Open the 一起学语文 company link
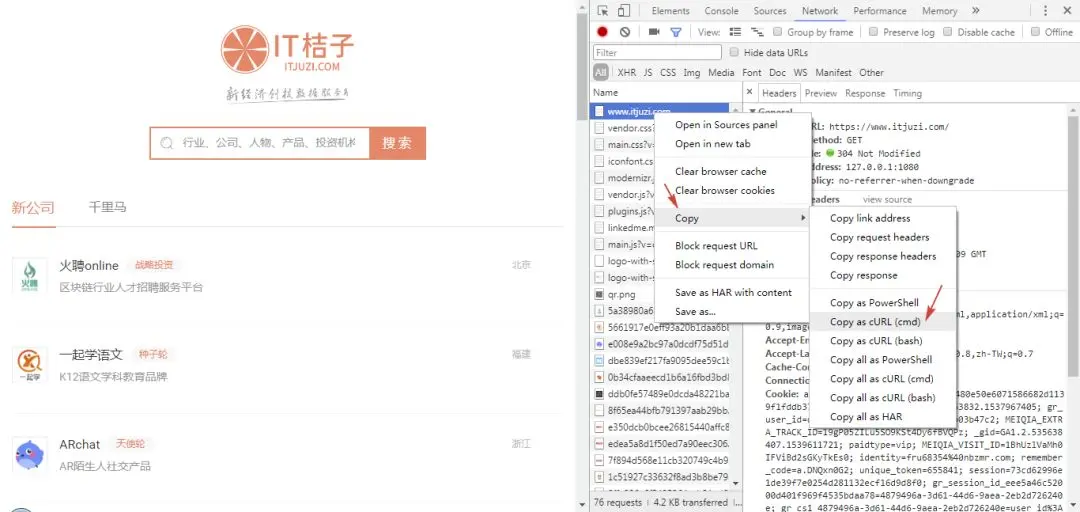 (x=91, y=355)
